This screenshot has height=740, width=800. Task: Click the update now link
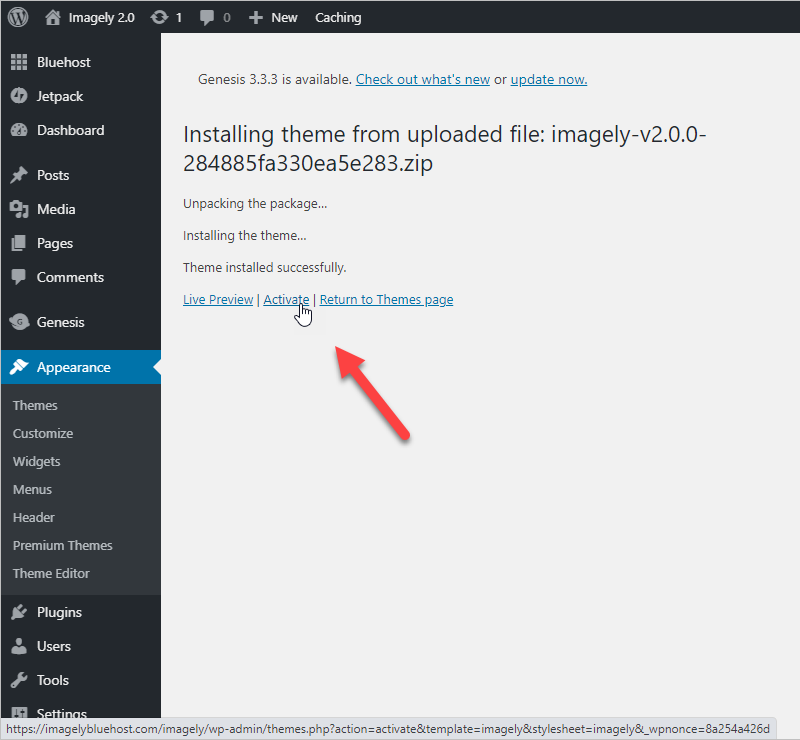549,80
